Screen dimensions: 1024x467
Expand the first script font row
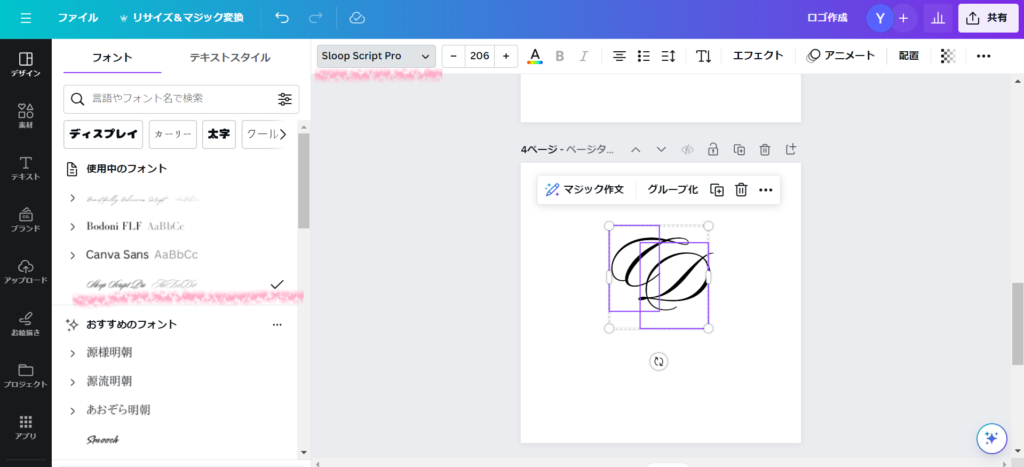[x=72, y=198]
